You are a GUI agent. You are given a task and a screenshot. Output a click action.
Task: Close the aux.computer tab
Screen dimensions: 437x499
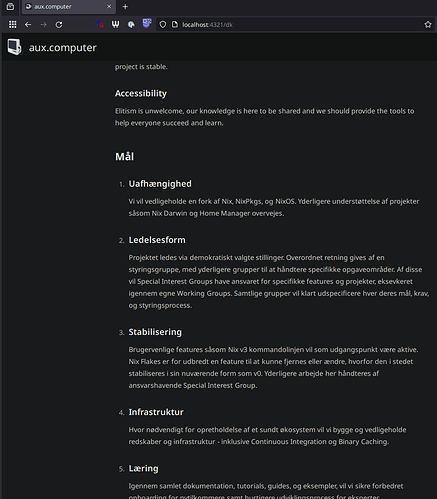[x=109, y=7]
